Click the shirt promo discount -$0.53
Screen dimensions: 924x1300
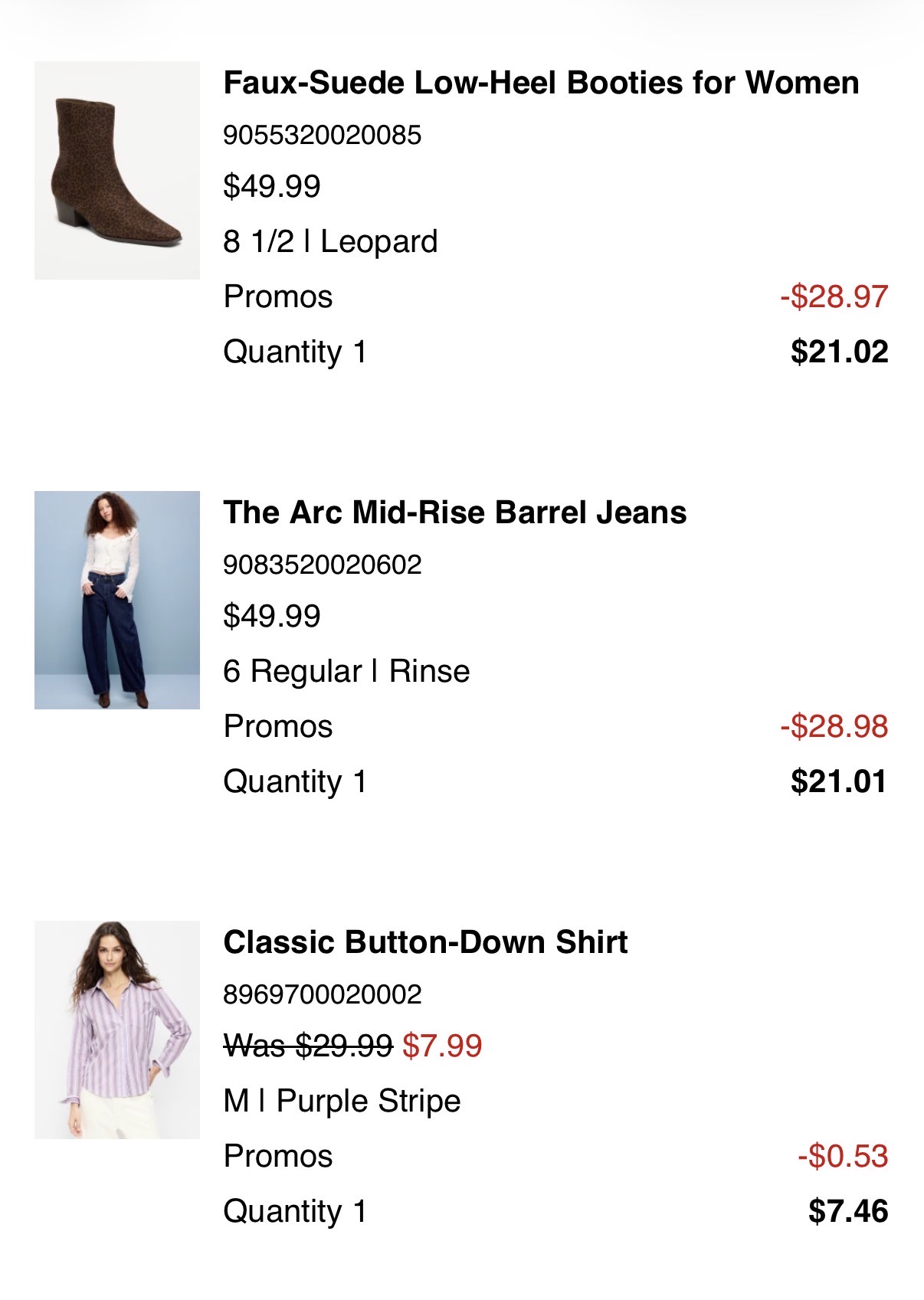pyautogui.click(x=843, y=1156)
